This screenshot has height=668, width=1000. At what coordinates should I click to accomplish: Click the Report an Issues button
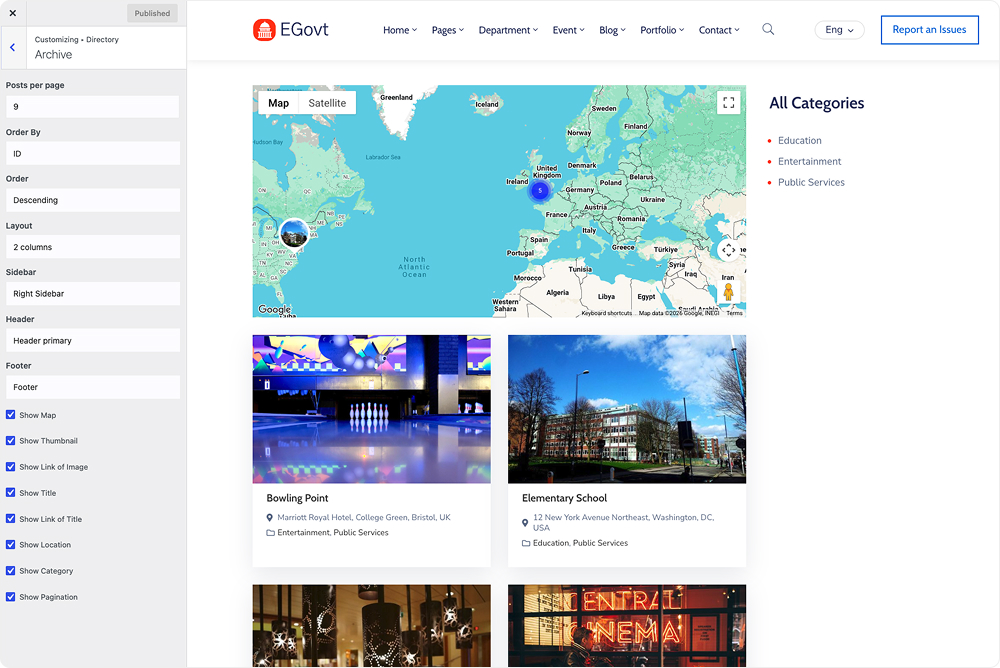pyautogui.click(x=929, y=30)
